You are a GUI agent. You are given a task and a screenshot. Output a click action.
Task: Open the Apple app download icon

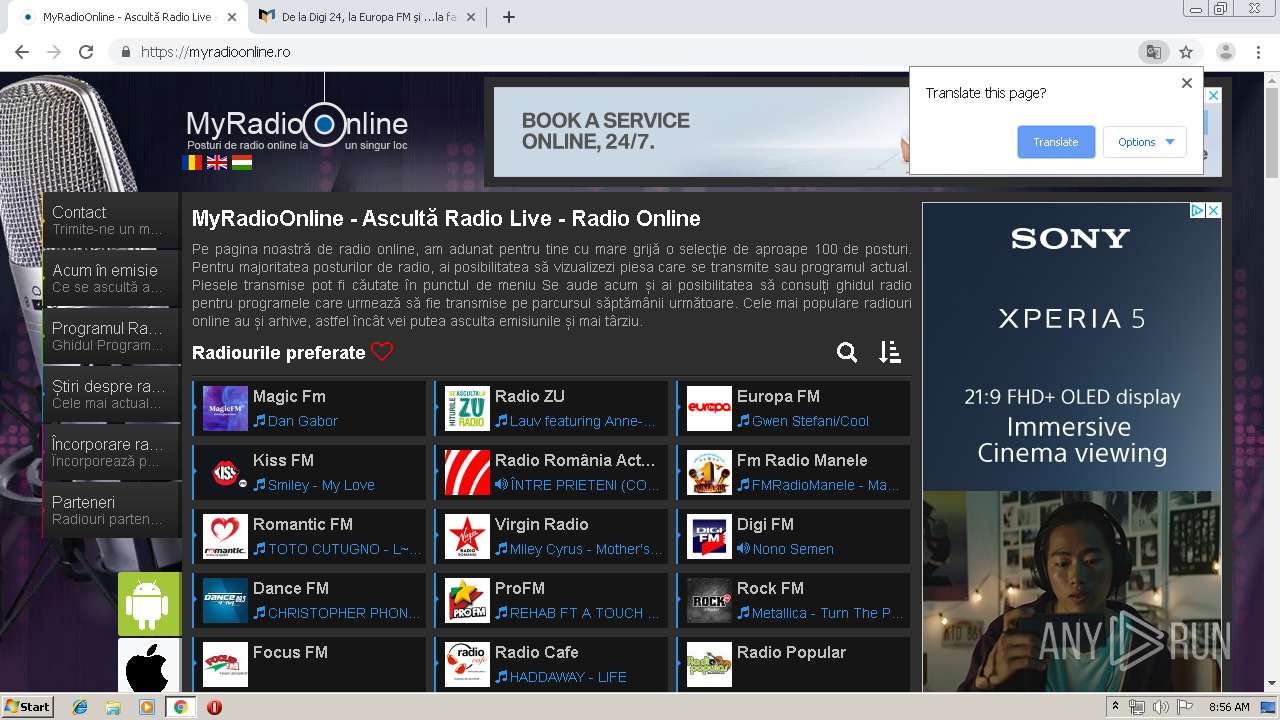[x=149, y=665]
